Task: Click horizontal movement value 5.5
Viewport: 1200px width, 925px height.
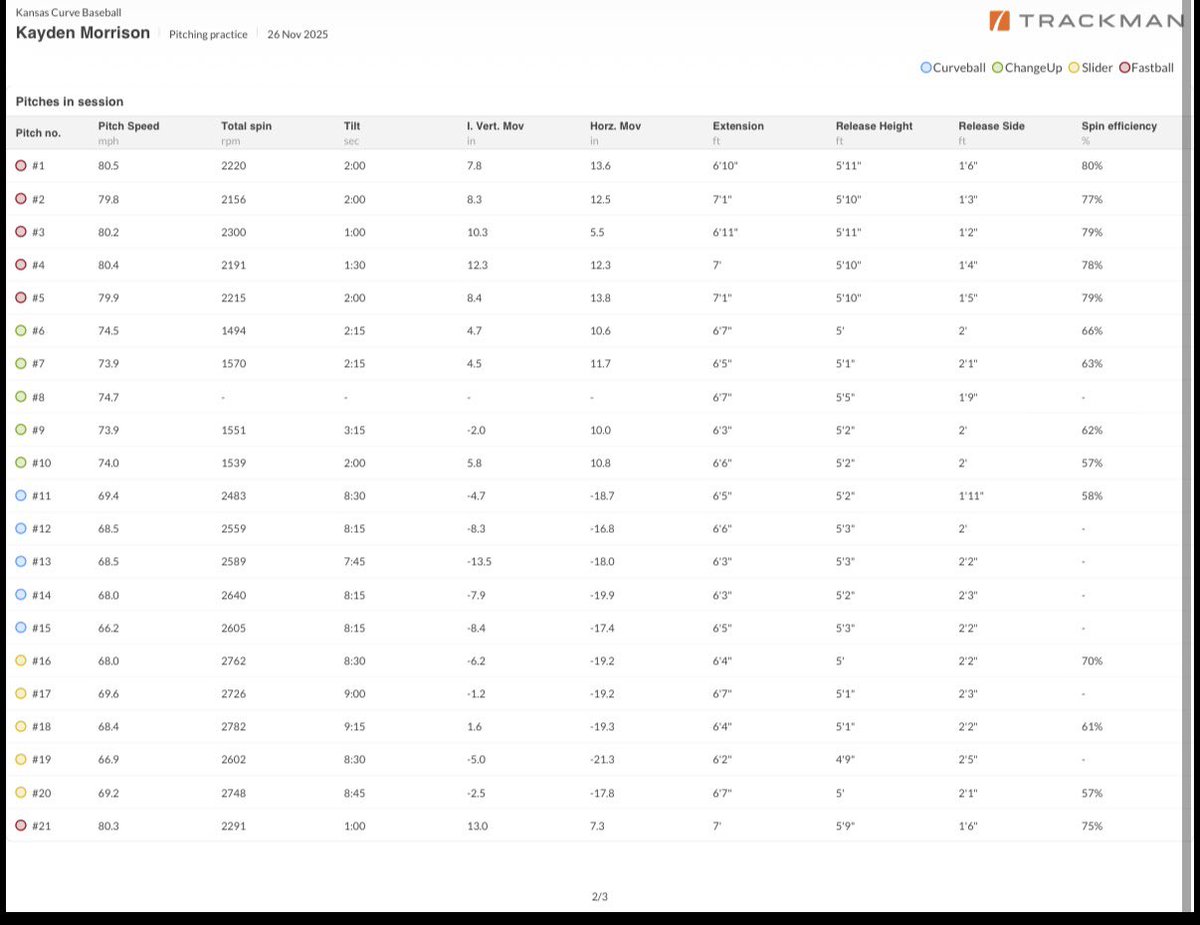Action: [x=598, y=232]
